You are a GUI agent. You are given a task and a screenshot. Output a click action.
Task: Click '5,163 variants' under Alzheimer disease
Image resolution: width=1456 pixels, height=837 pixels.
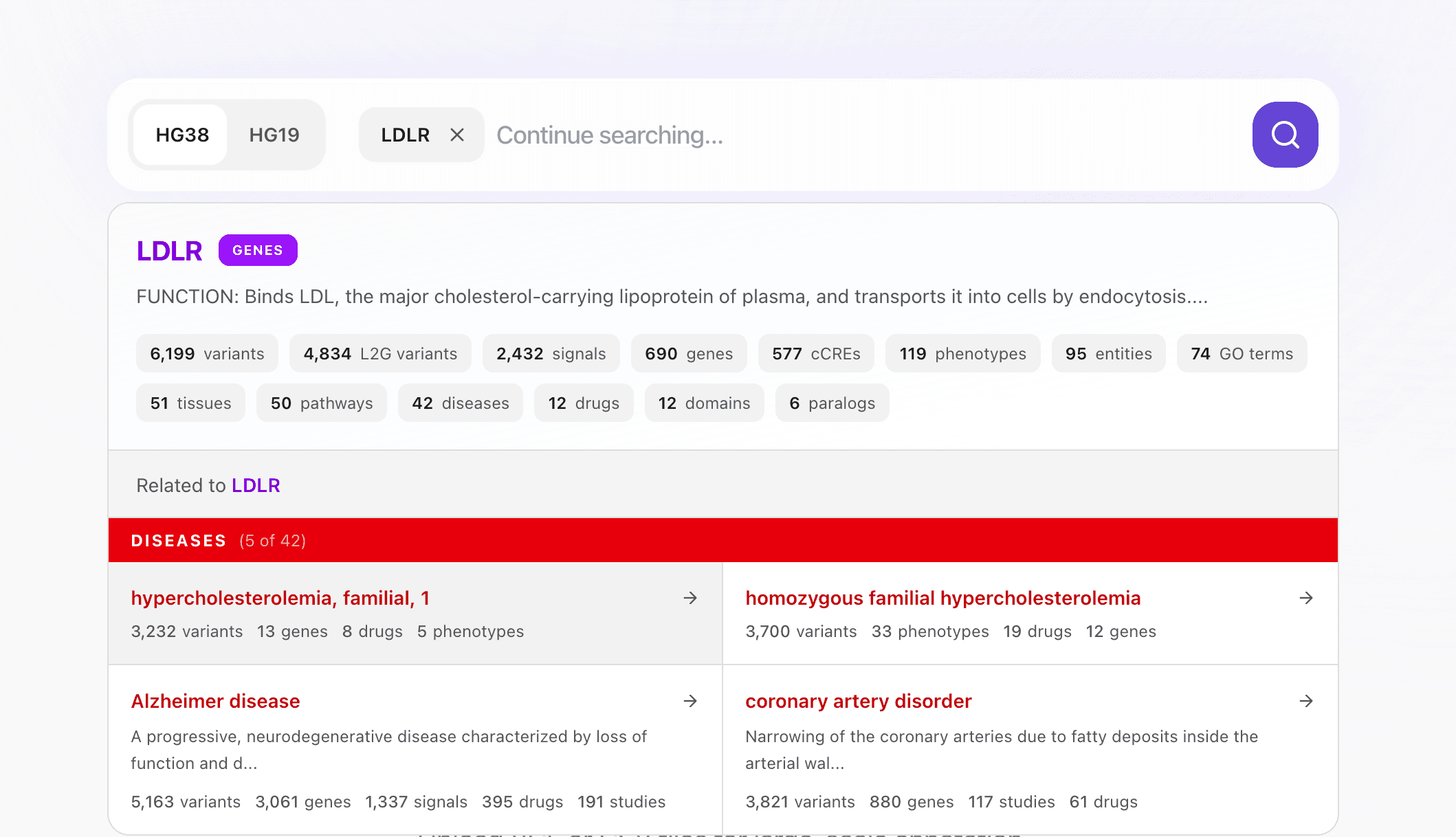click(x=186, y=801)
